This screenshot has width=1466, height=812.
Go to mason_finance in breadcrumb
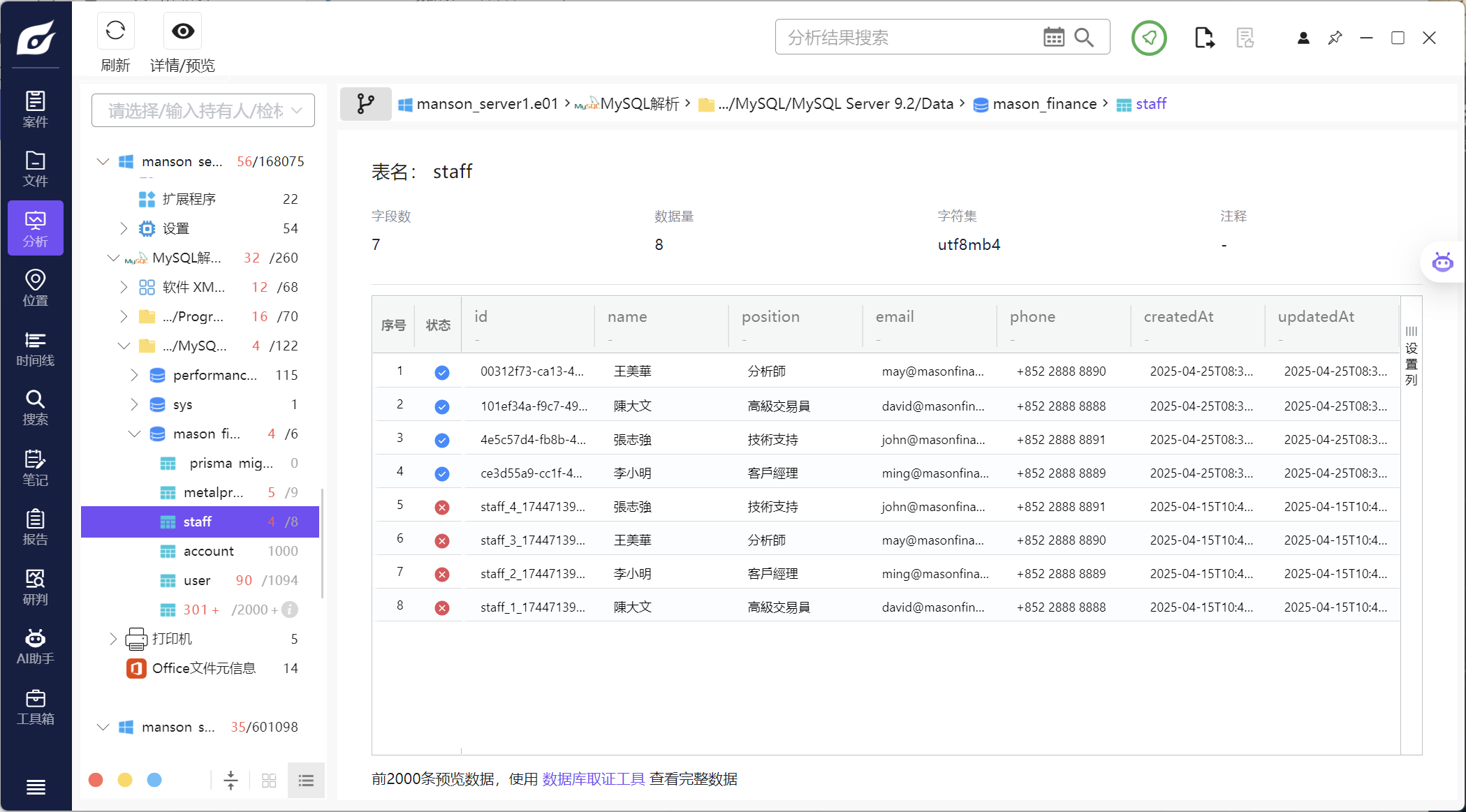1043,104
